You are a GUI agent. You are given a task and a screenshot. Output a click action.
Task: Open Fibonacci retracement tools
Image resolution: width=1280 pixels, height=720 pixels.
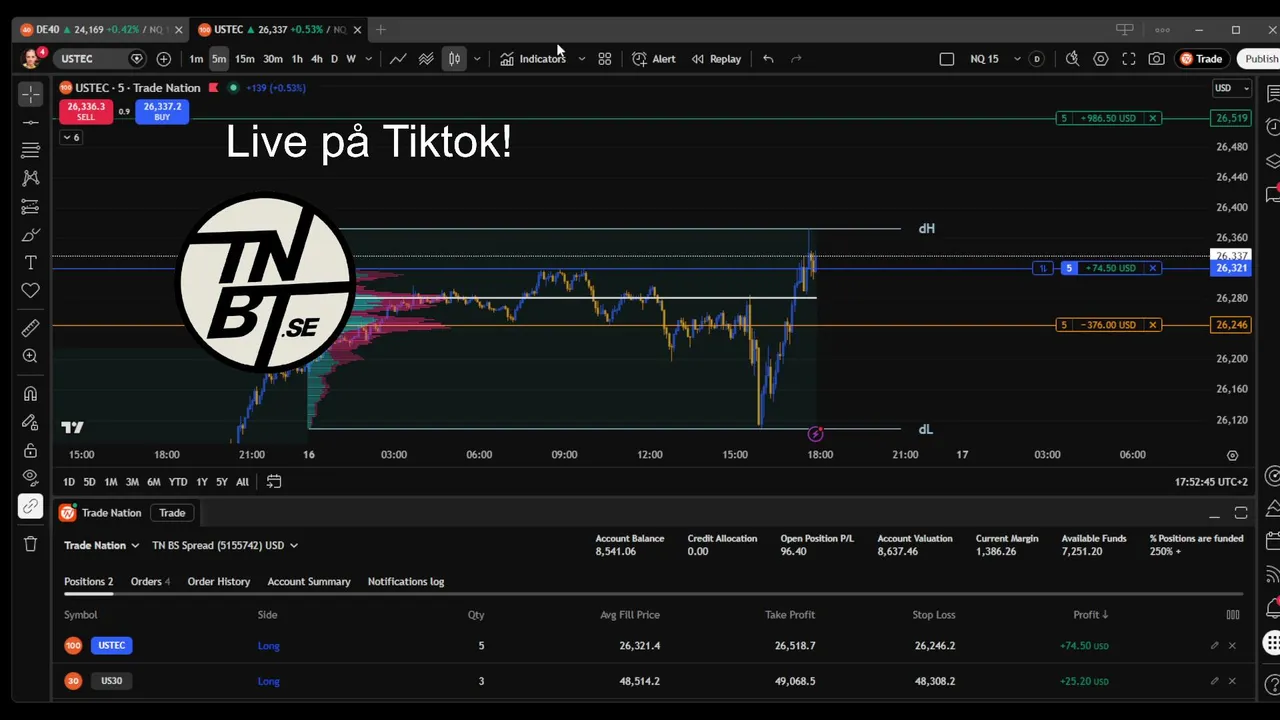coord(31,150)
